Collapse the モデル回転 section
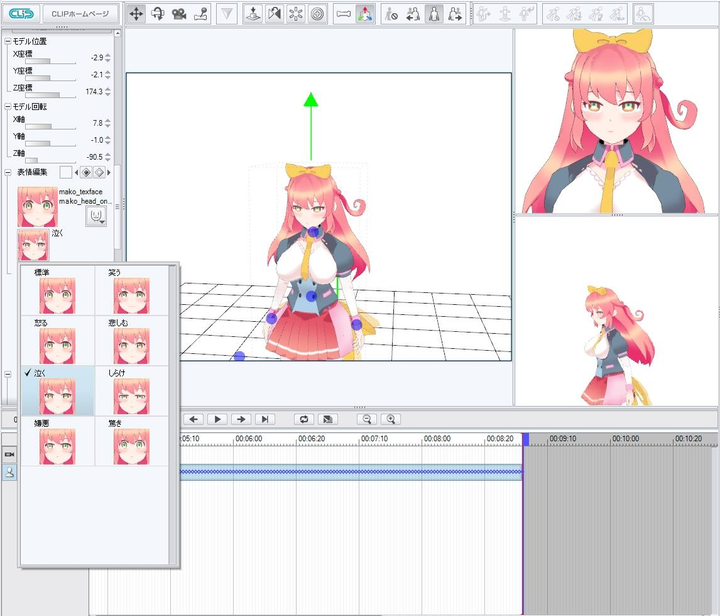The width and height of the screenshot is (720, 616). tap(8, 107)
